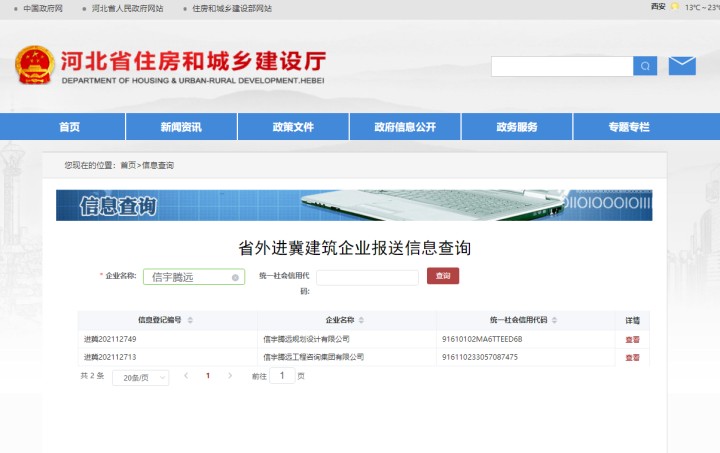
Task: Open the 住房和城乡建设部网站 top link
Action: (232, 8)
